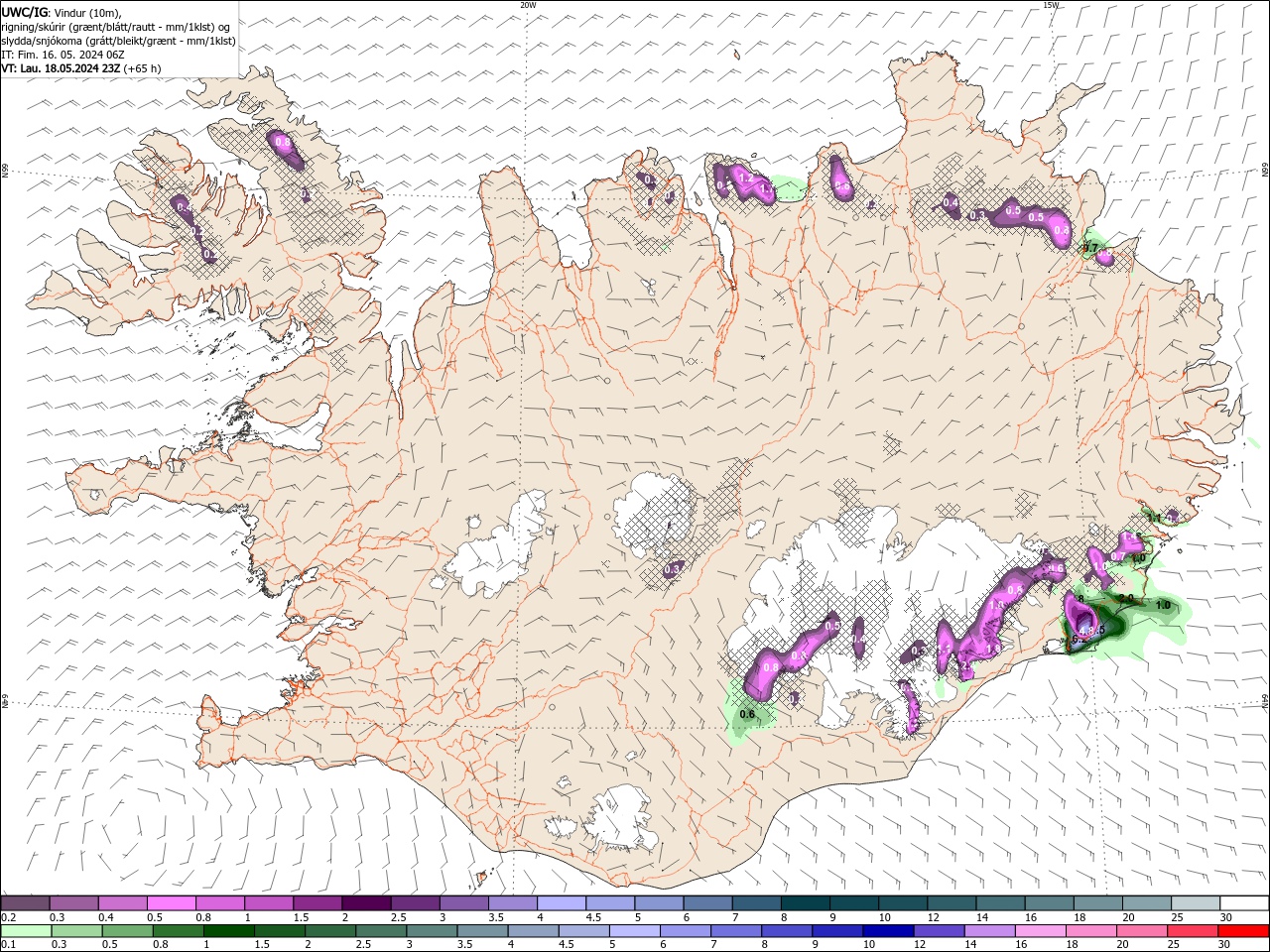Click the 'UWC/IG' title text
Image resolution: width=1270 pixels, height=952 pixels.
[x=24, y=11]
